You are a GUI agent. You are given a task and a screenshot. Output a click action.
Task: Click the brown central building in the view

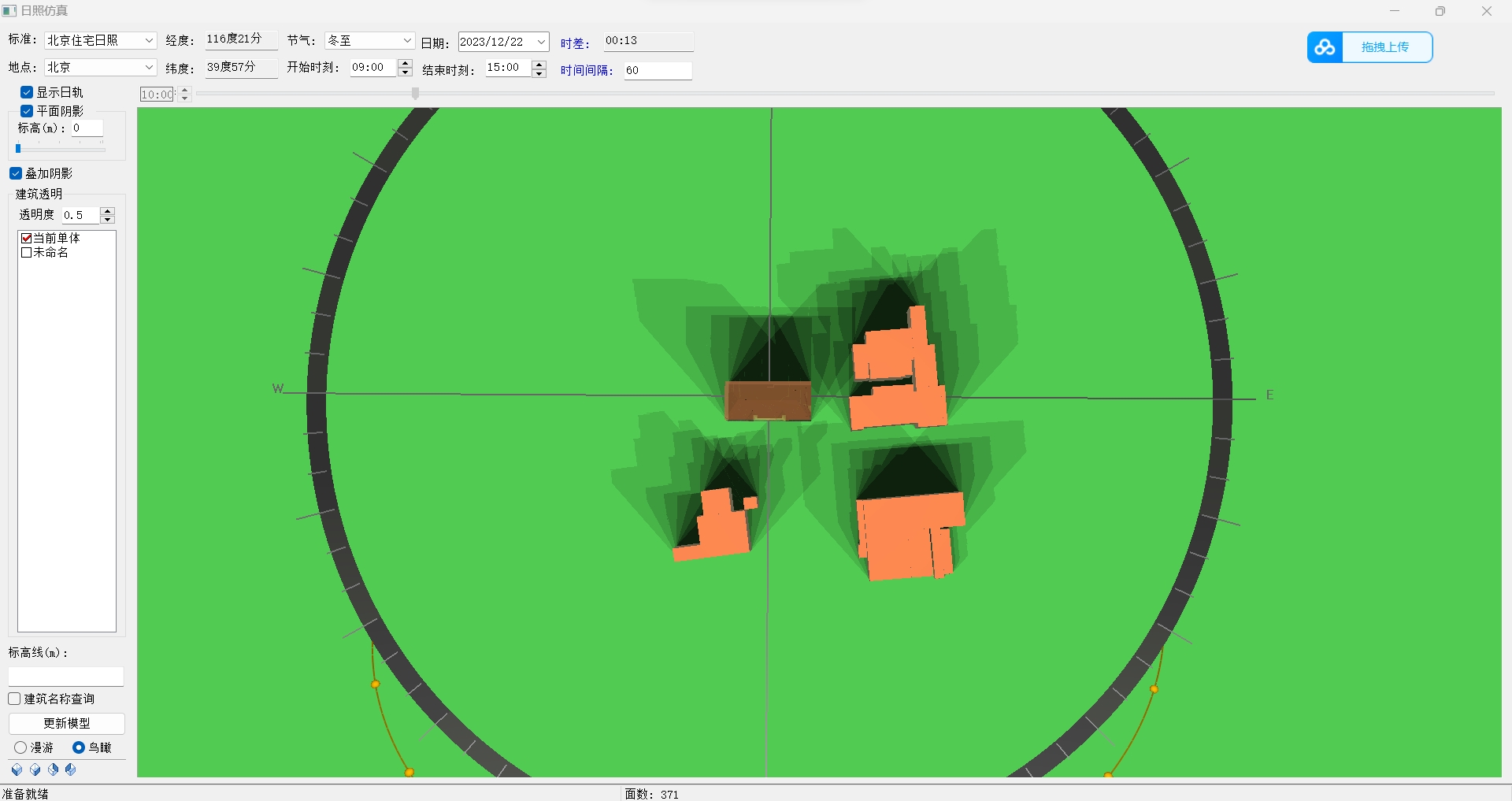coord(768,401)
